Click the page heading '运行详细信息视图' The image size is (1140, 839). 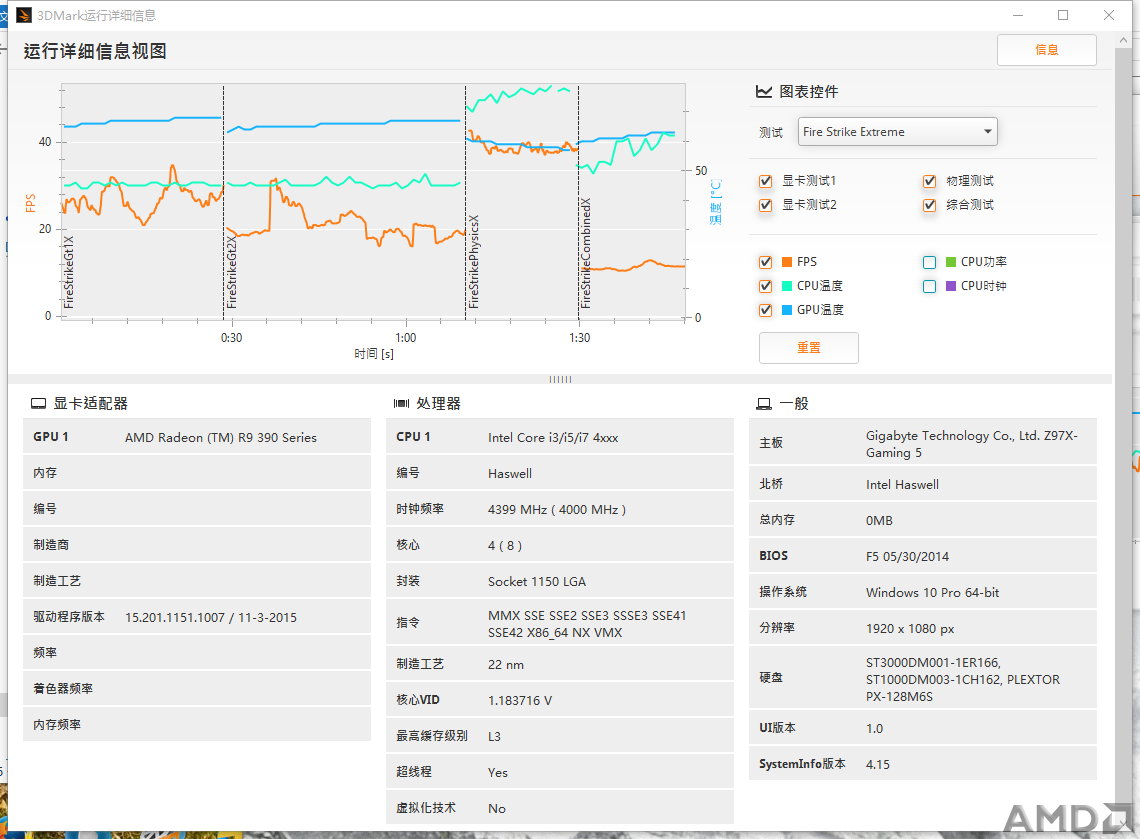[95, 51]
